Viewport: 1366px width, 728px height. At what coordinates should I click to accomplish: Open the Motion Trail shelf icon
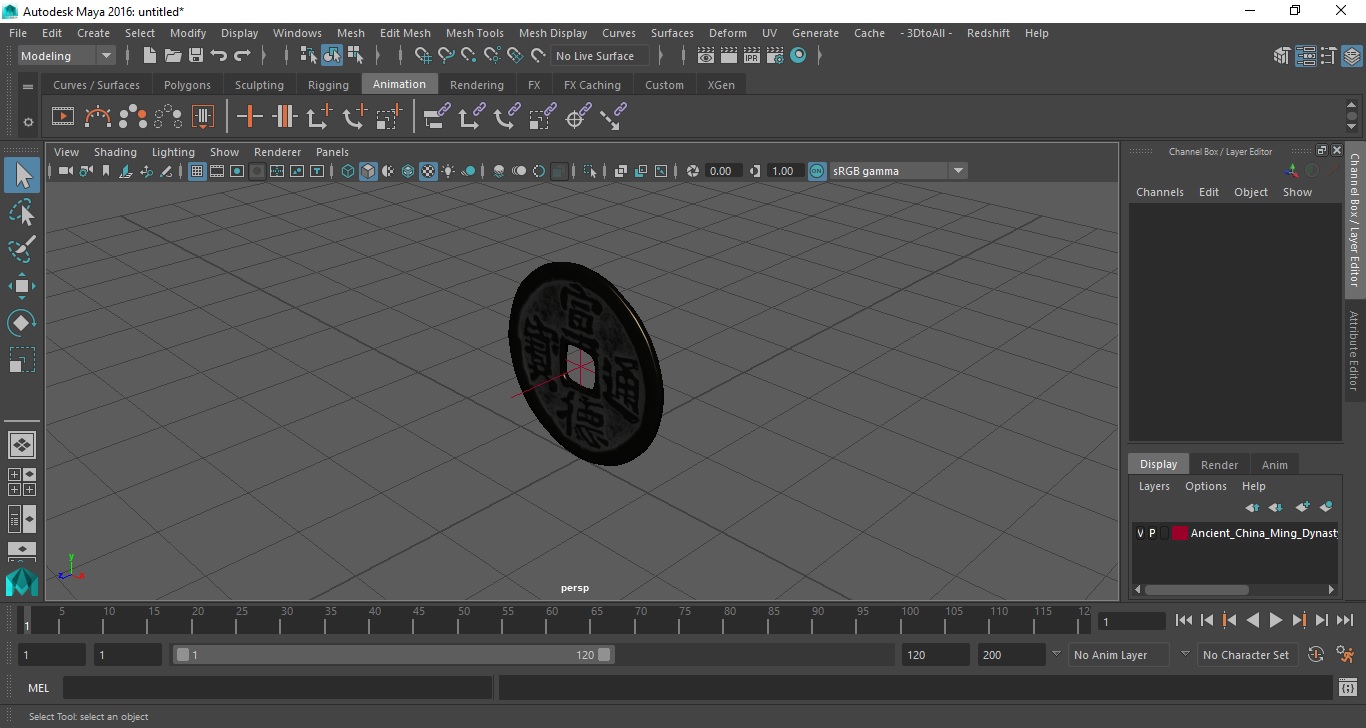tap(98, 117)
